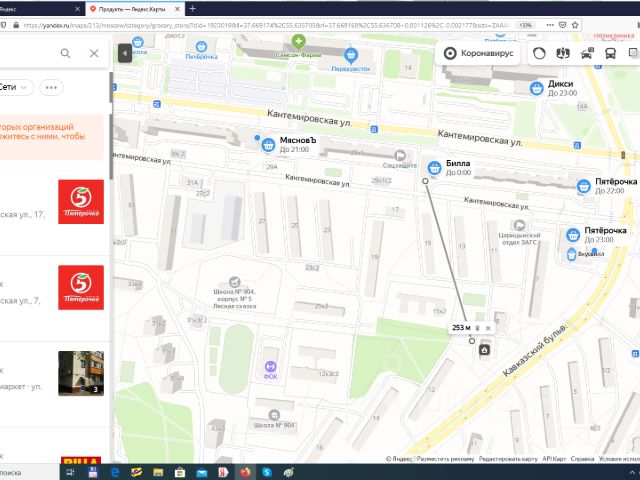Click the Справка link
The image size is (640, 480).
tap(582, 459)
